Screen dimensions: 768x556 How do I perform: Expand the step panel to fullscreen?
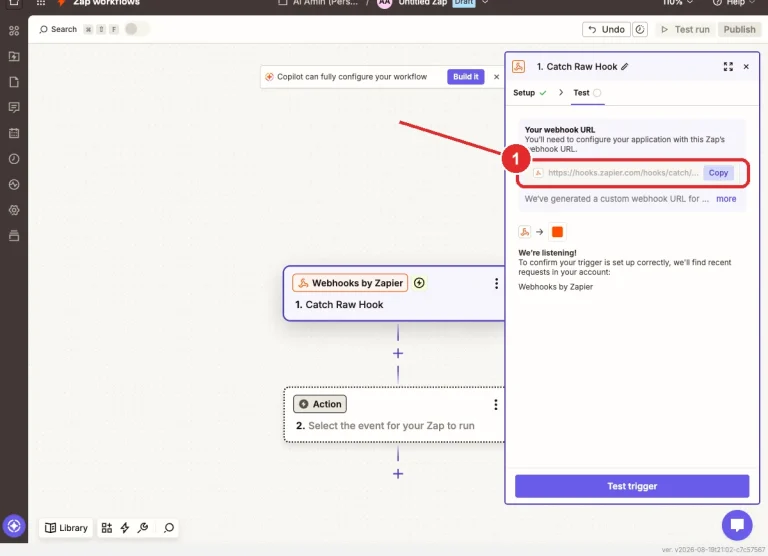pyautogui.click(x=728, y=67)
